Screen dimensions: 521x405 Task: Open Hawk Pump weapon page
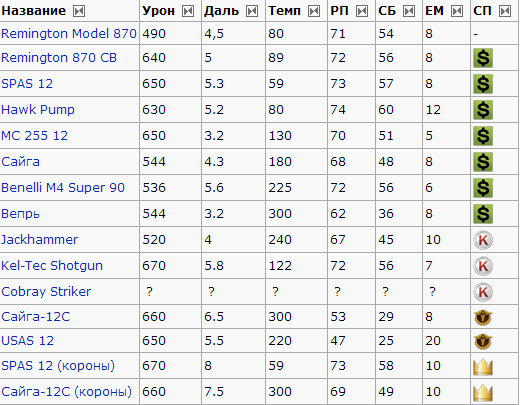coord(38,110)
